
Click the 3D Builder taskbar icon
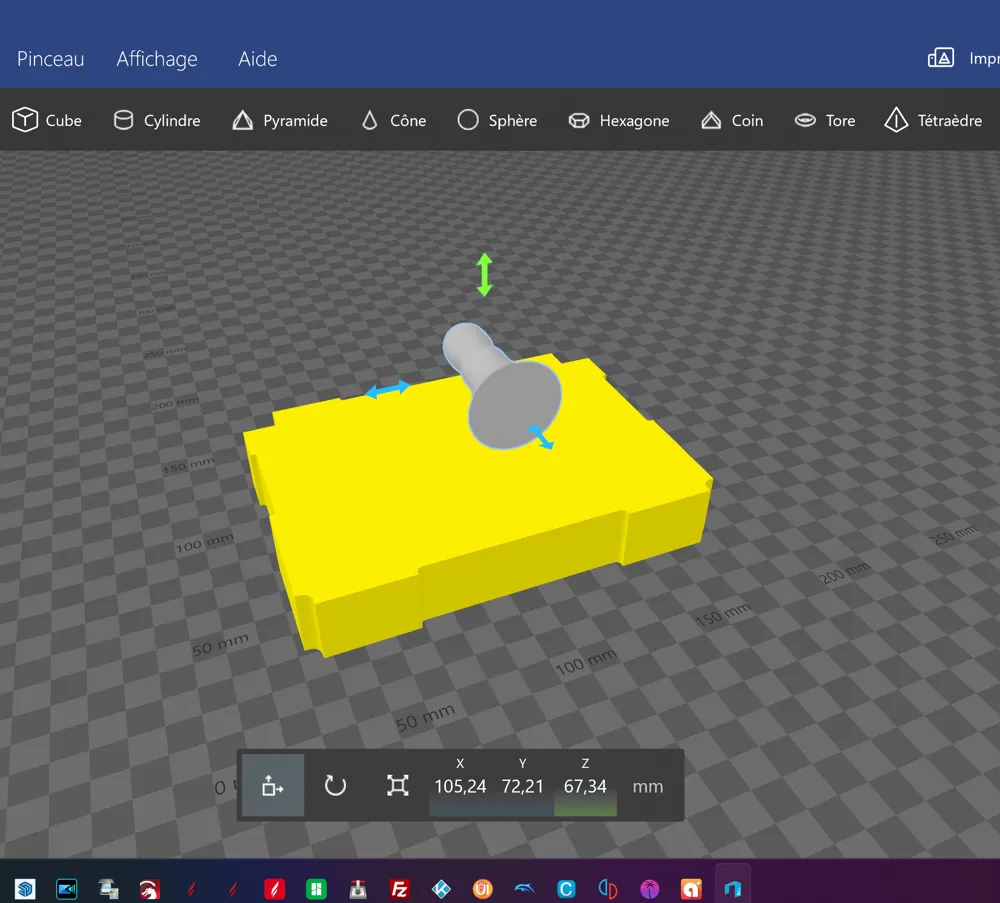[x=733, y=888]
